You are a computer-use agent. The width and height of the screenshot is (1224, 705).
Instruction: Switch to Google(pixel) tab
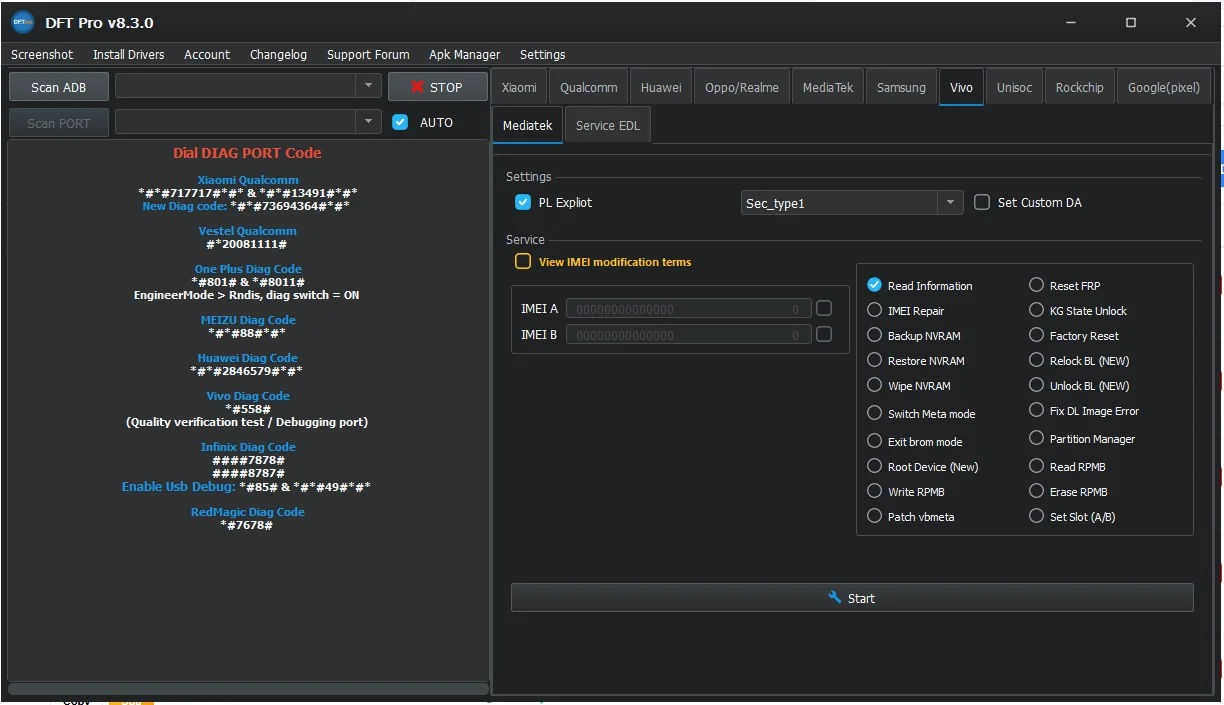click(1164, 87)
